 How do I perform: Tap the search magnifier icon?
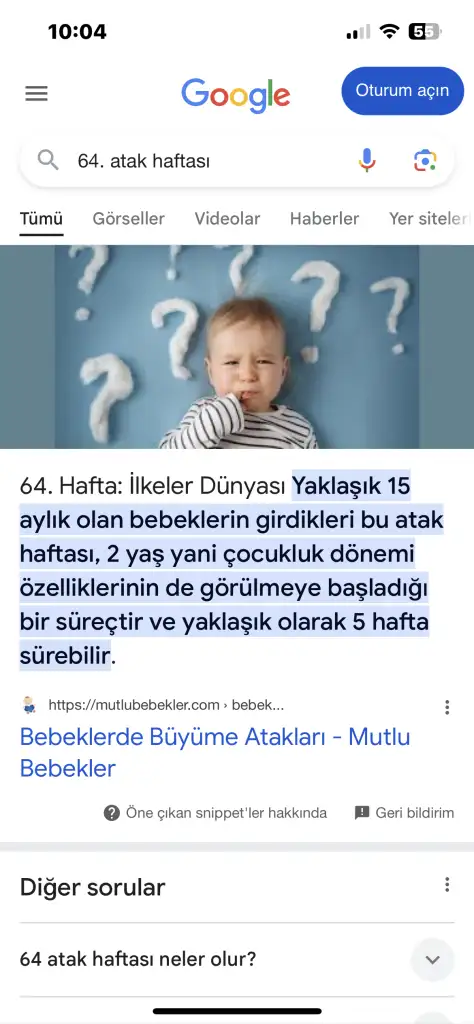pyautogui.click(x=48, y=160)
